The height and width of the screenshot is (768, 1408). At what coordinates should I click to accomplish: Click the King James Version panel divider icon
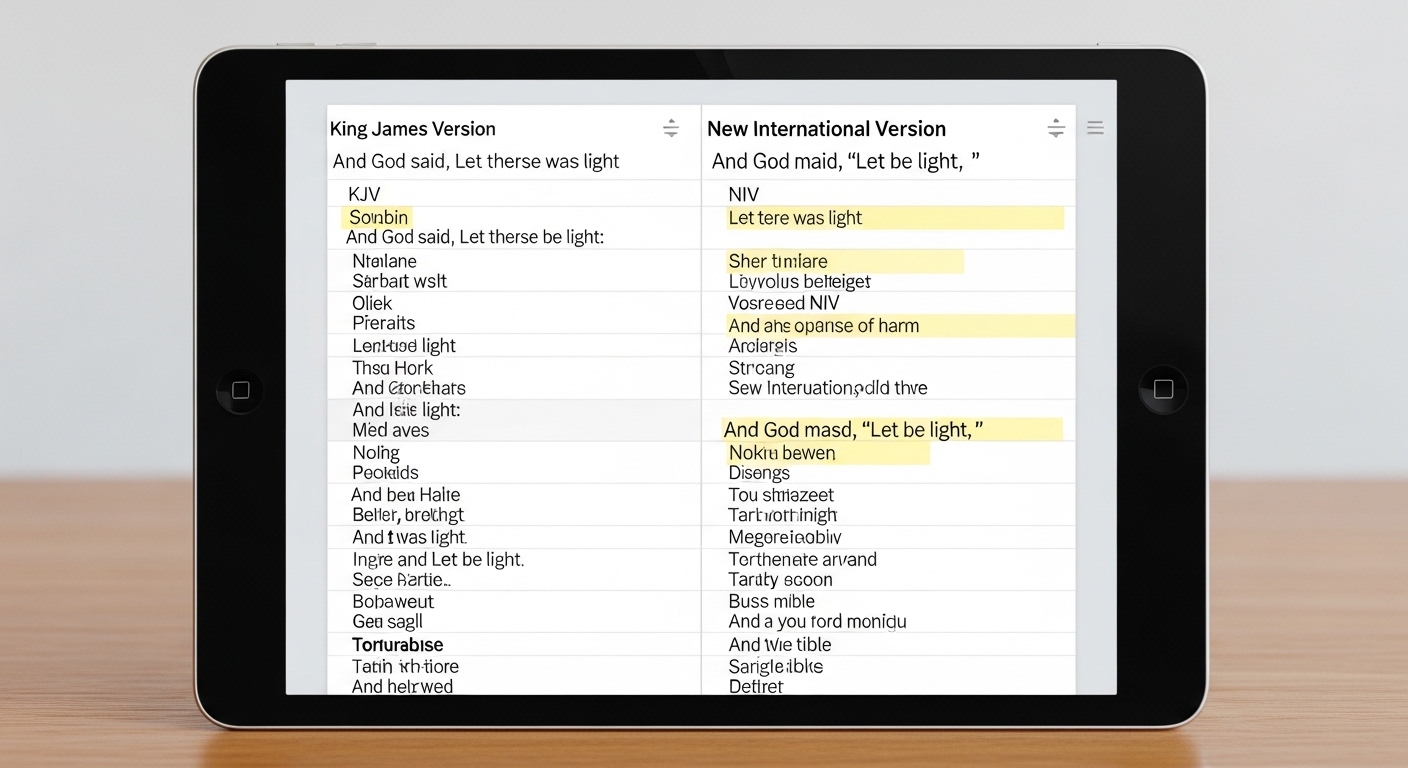click(671, 128)
